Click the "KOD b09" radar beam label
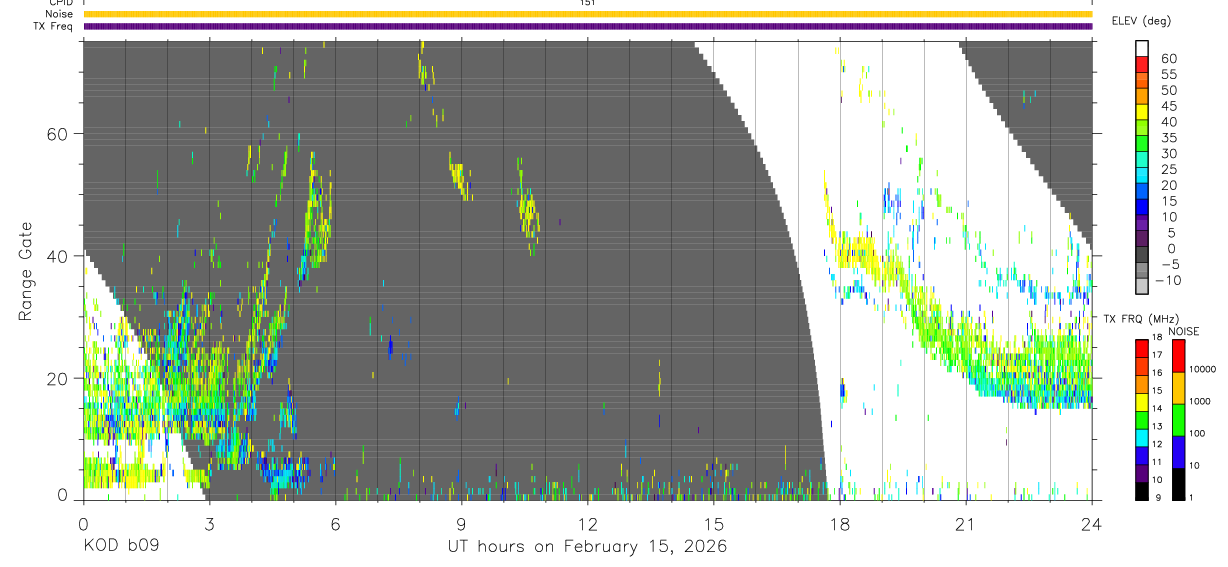 (x=120, y=546)
